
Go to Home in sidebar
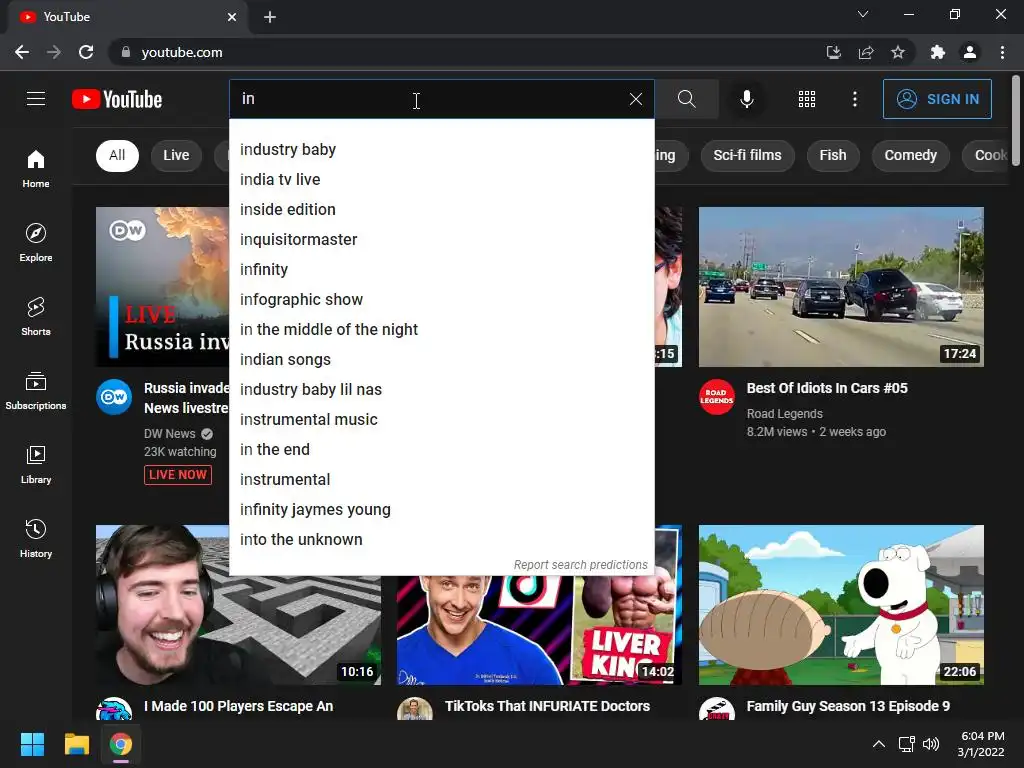36,168
